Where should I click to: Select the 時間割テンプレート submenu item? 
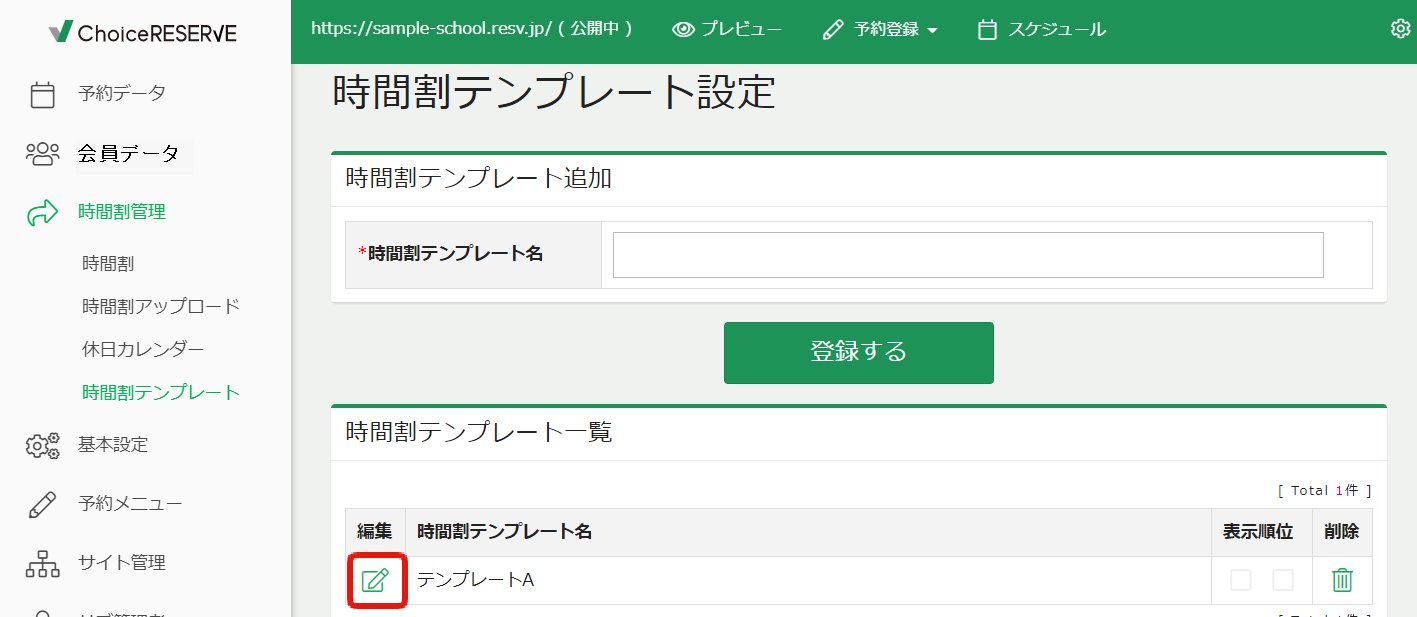coord(161,393)
